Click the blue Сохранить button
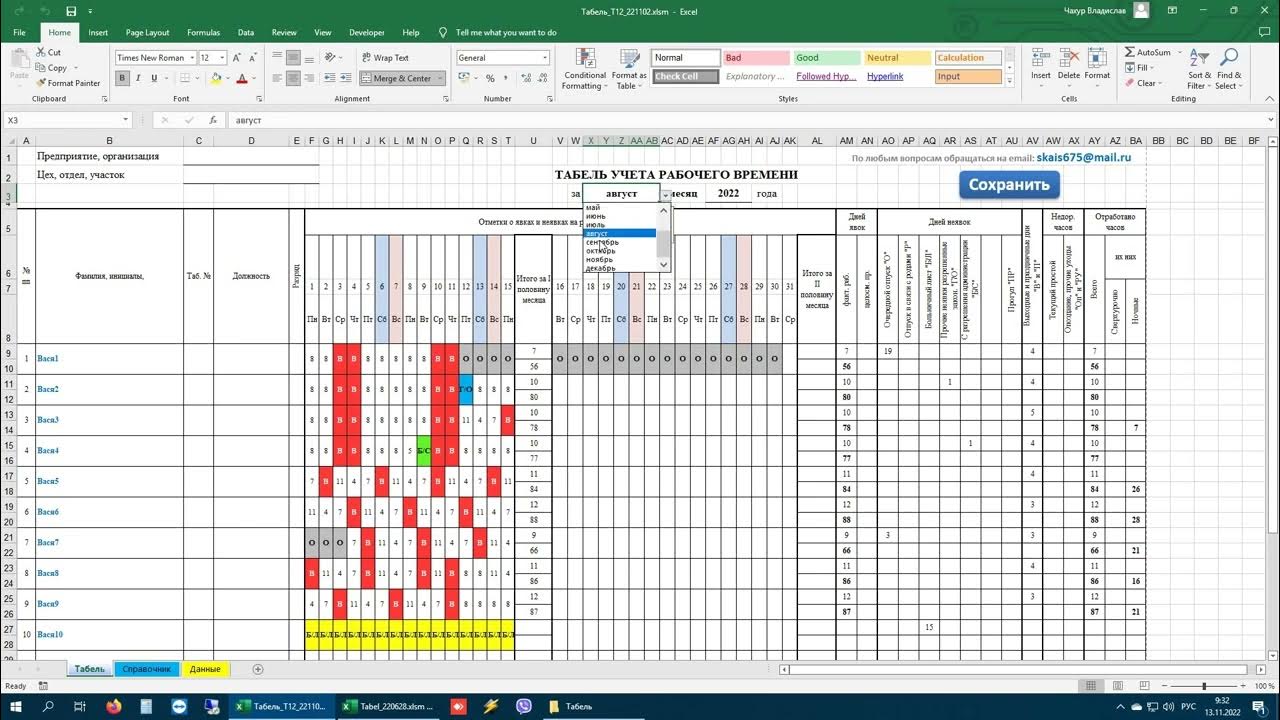This screenshot has height=720, width=1280. tap(1009, 184)
